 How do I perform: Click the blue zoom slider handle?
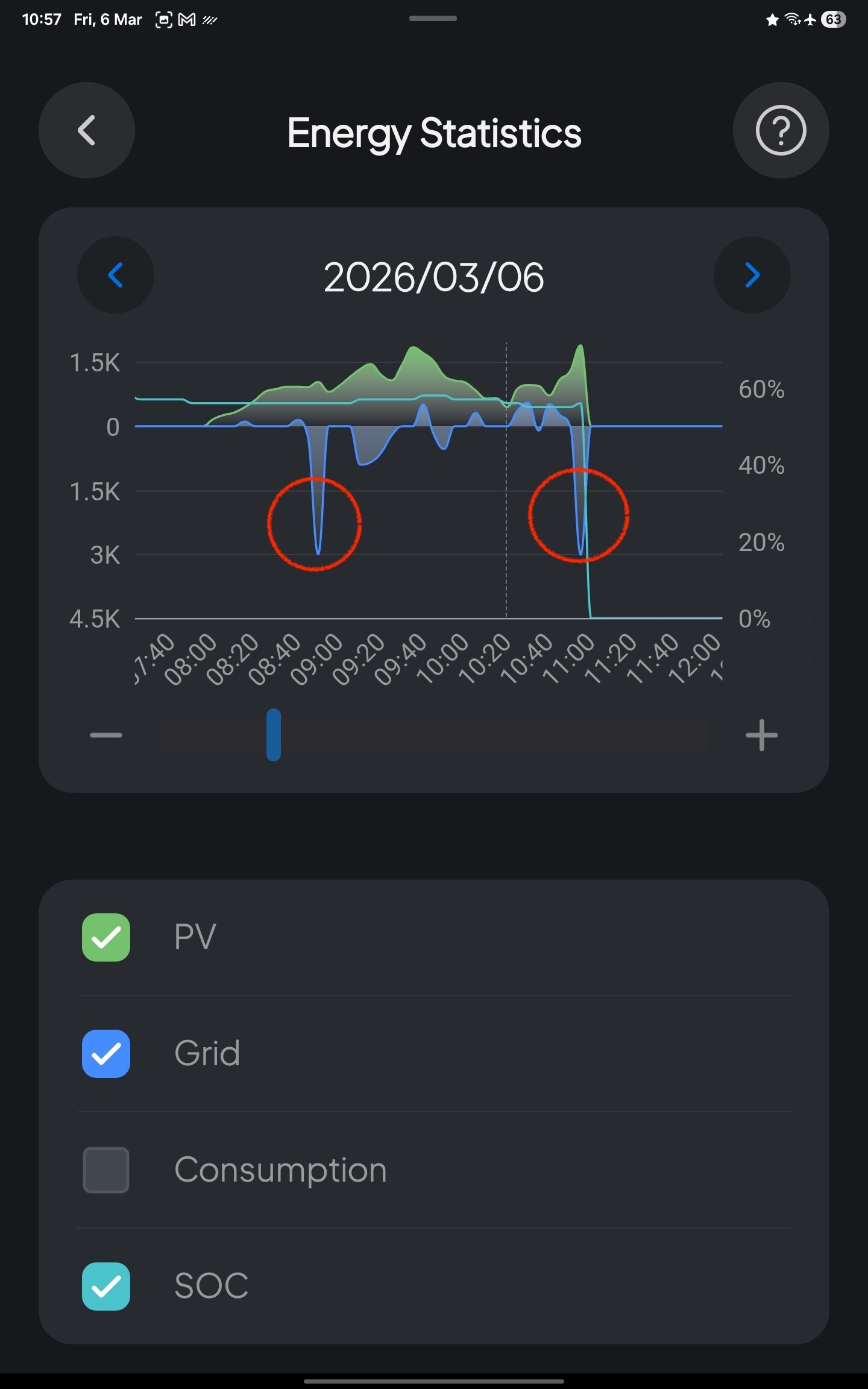[x=274, y=734]
